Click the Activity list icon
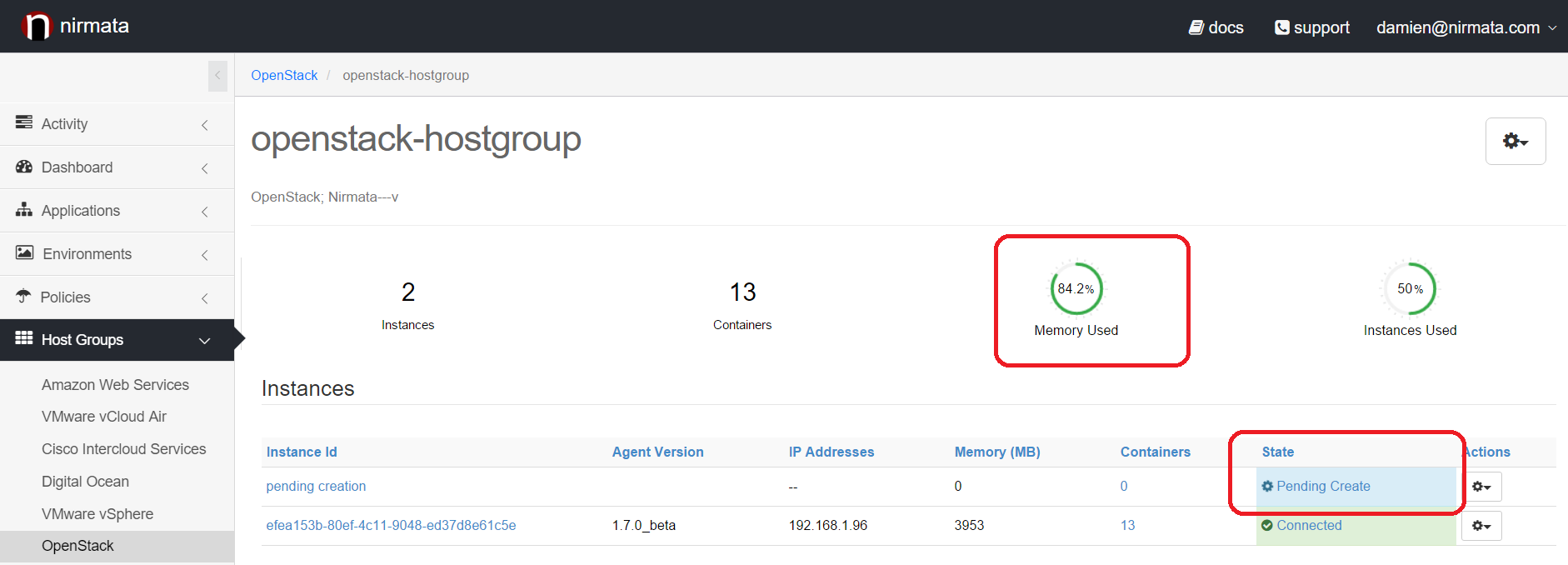Viewport: 1568px width, 565px height. pyautogui.click(x=24, y=122)
